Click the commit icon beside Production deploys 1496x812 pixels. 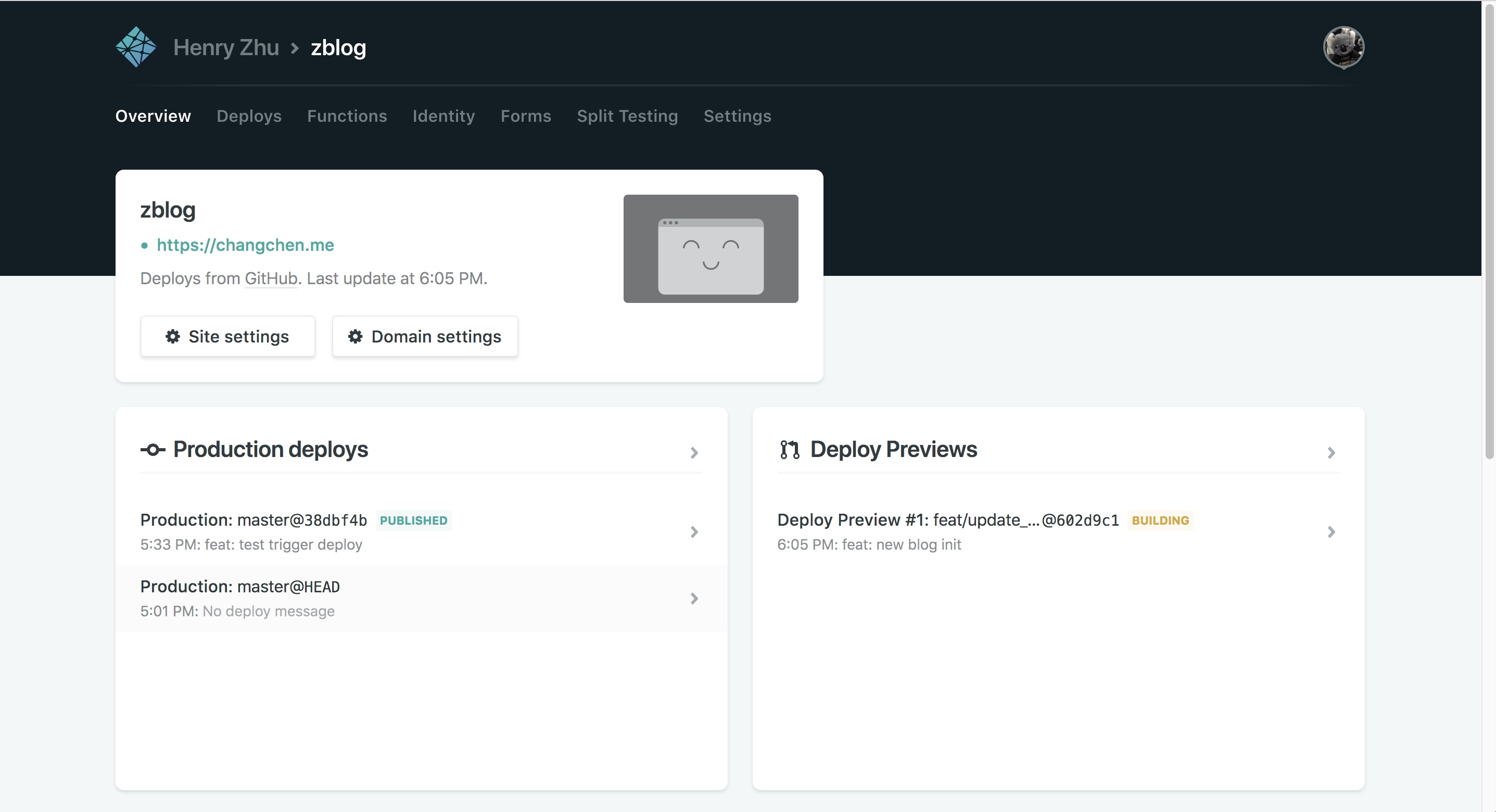click(153, 450)
